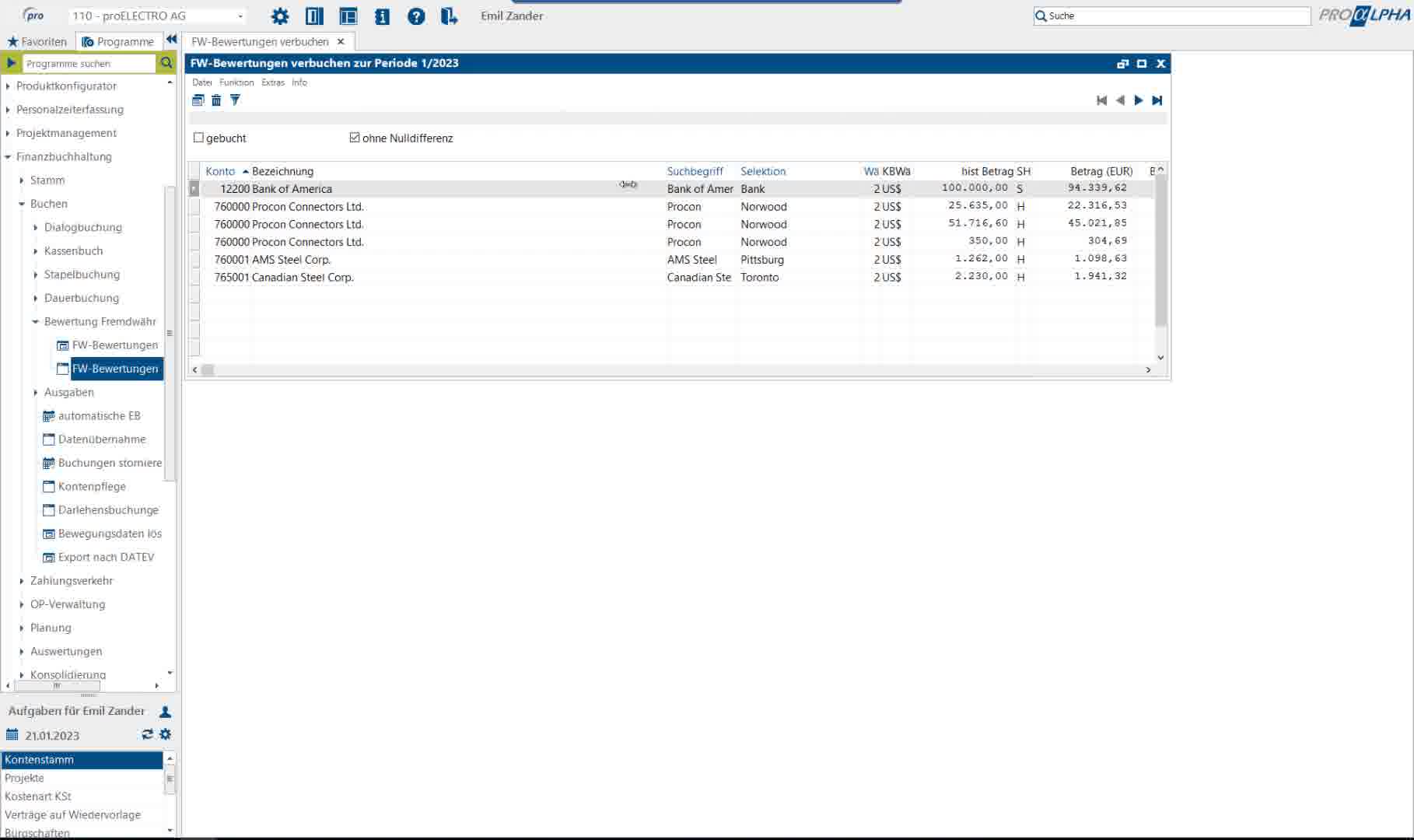The height and width of the screenshot is (840, 1414).
Task: Sort table by Konto column header
Action: 220,171
